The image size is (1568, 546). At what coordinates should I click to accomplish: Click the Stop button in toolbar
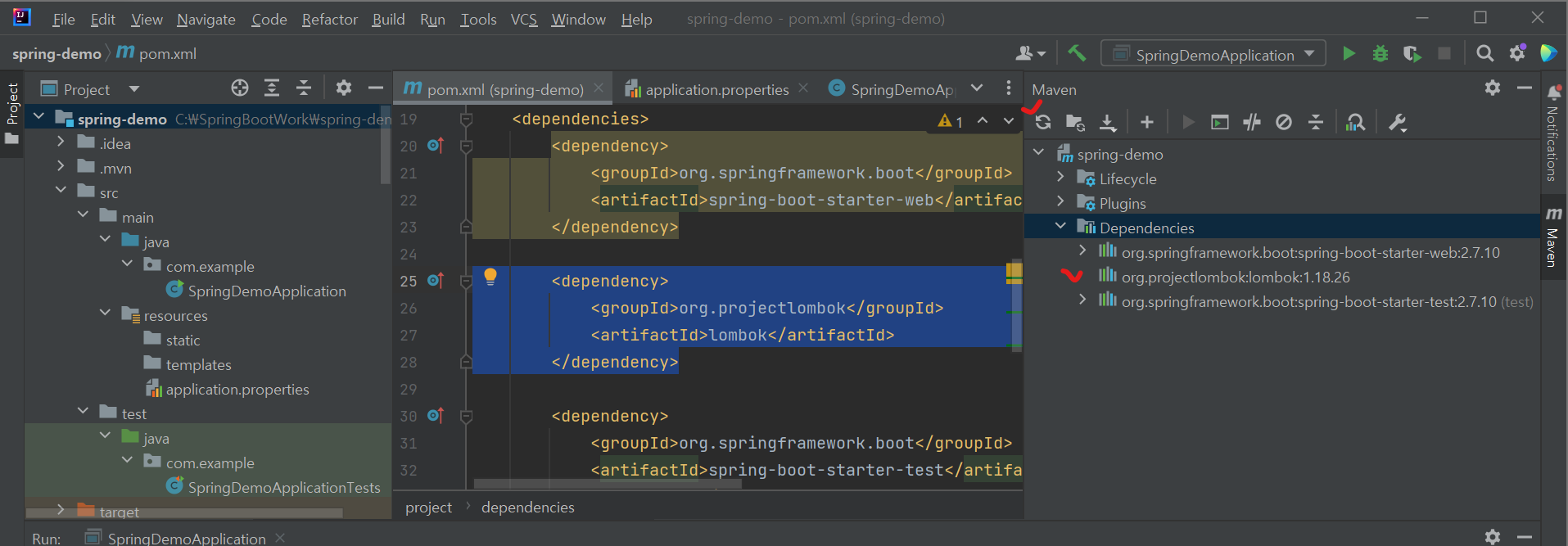tap(1444, 53)
